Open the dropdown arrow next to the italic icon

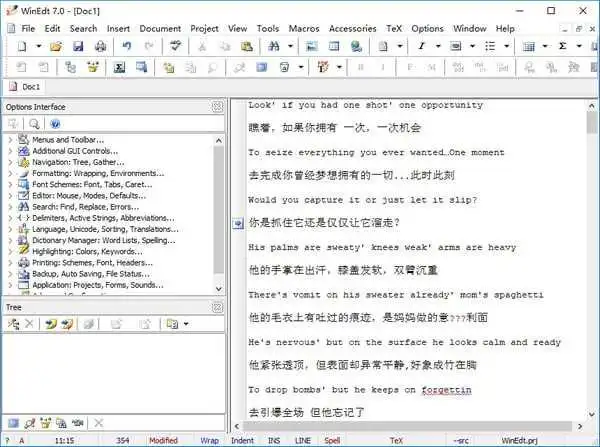point(438,46)
